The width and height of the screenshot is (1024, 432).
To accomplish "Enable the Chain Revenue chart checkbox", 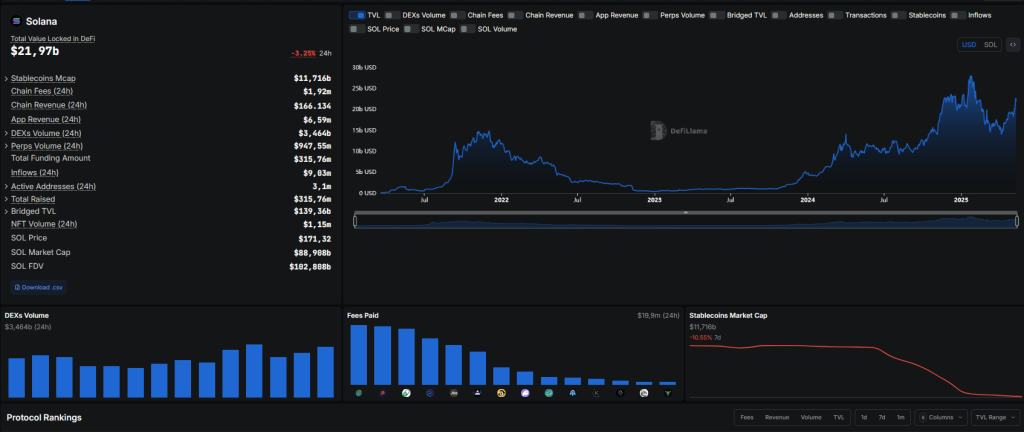I will click(515, 14).
